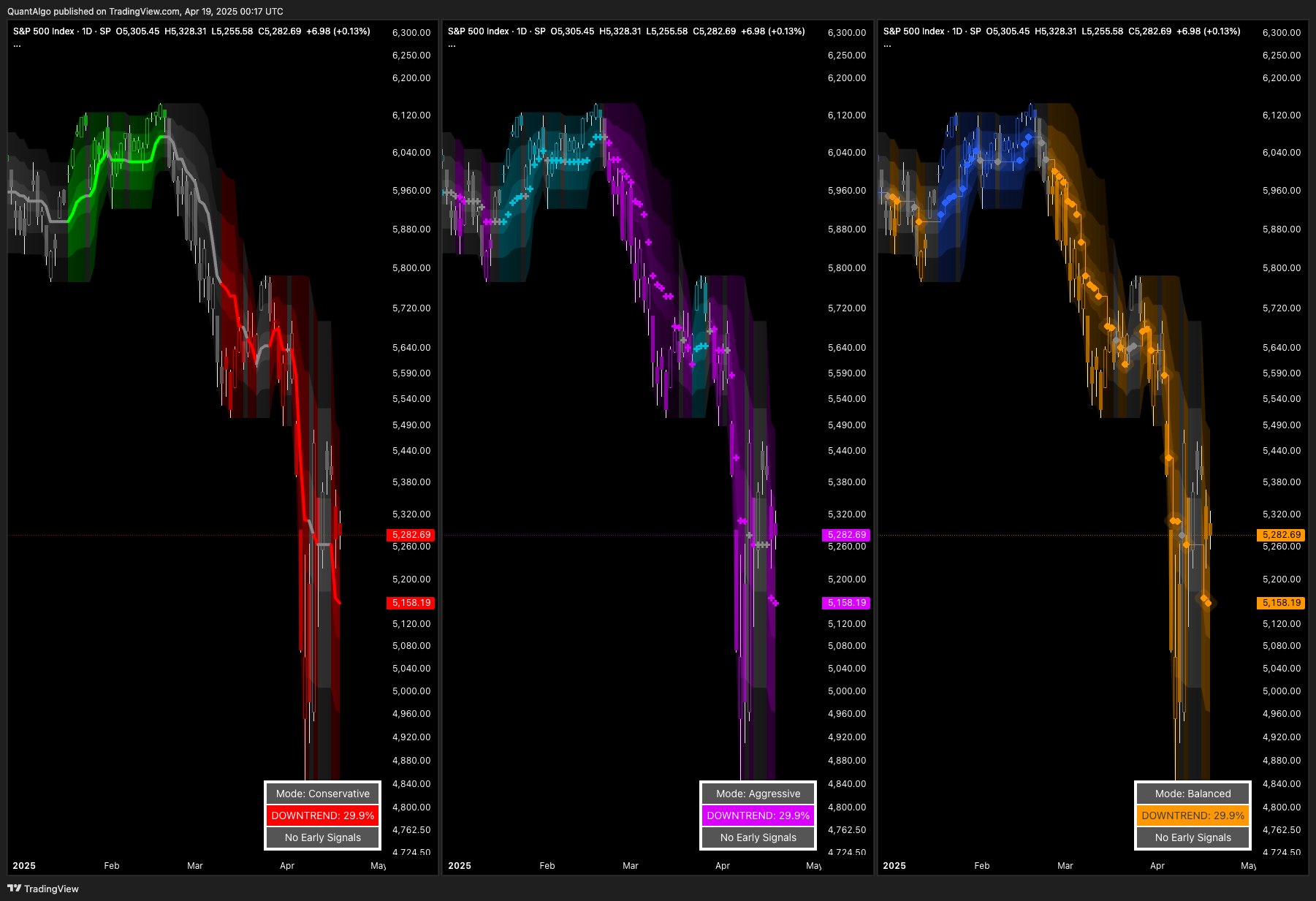Click the Apr time label in Balanced chart
The image size is (1316, 901).
coord(1157,866)
